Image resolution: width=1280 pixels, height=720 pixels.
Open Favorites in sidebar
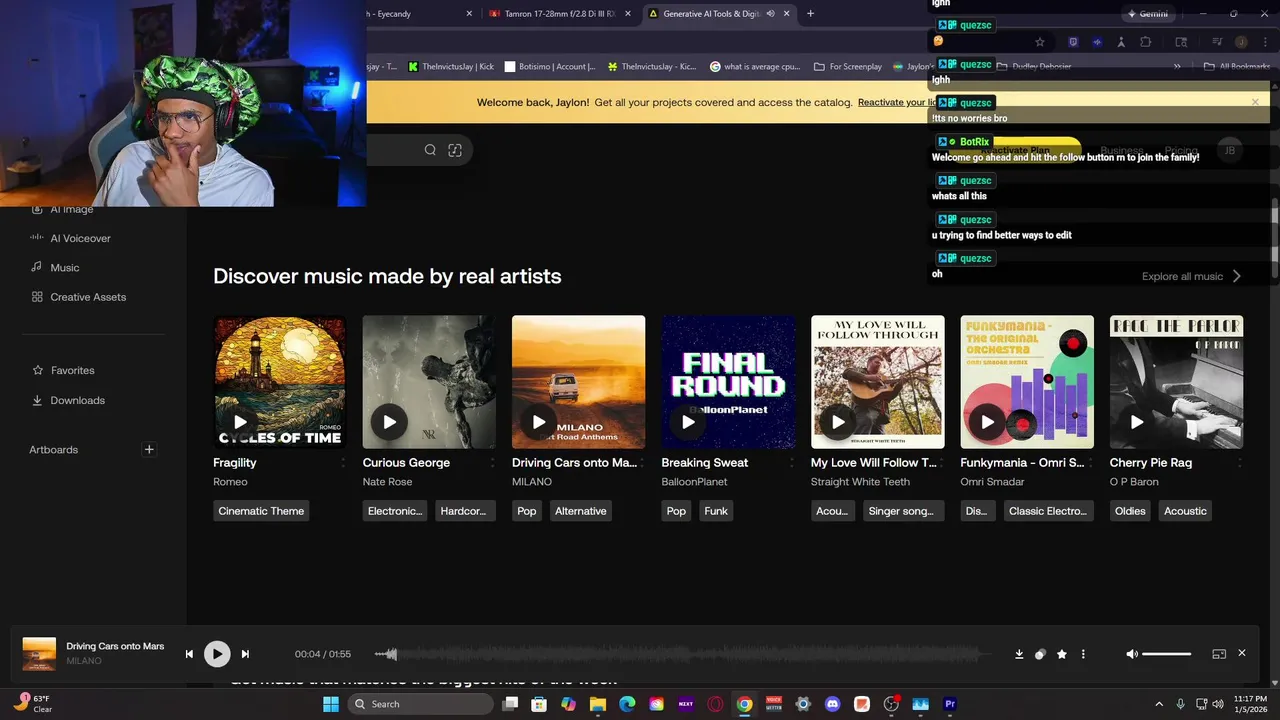click(x=72, y=370)
